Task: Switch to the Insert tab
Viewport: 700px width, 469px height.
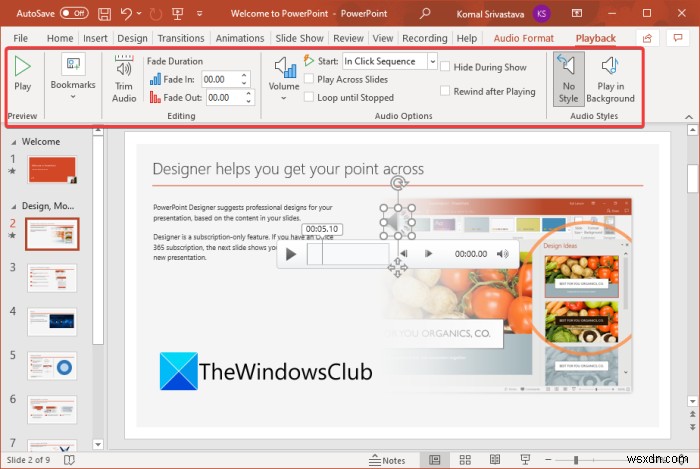Action: click(95, 38)
